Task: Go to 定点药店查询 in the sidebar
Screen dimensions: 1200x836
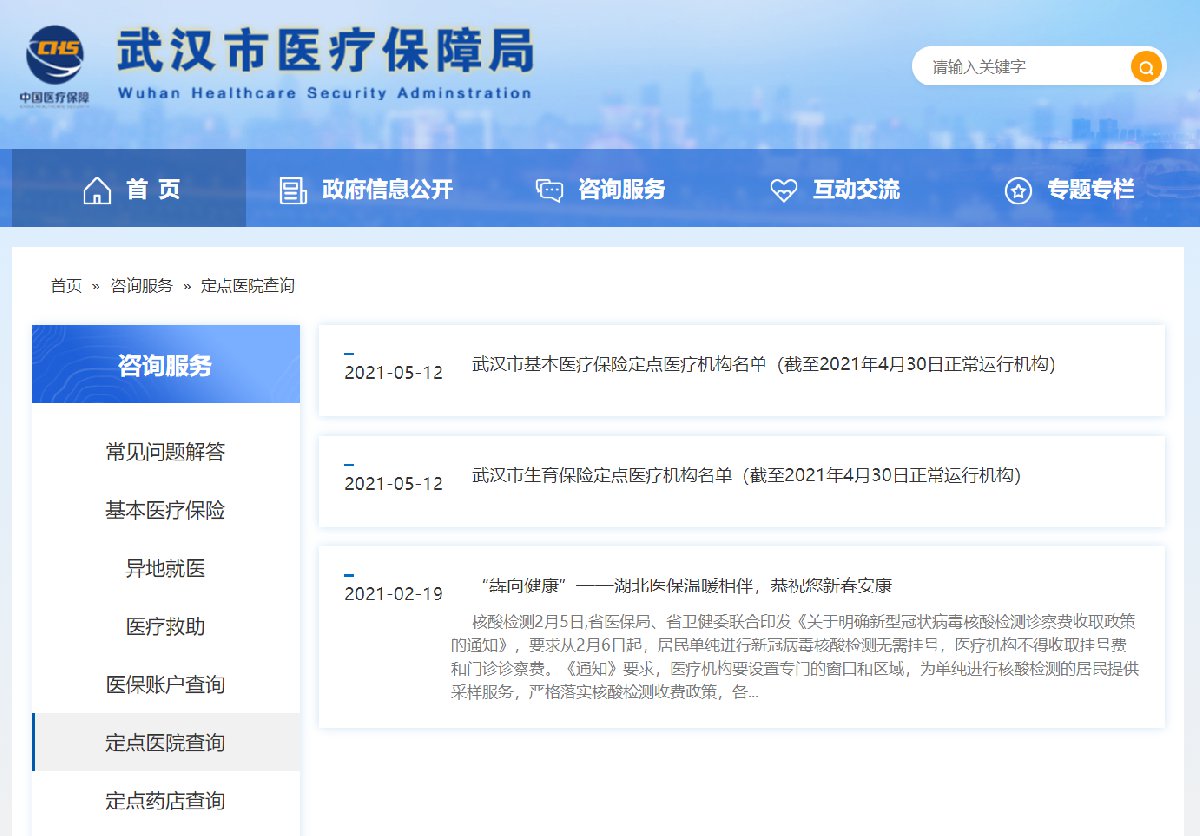Action: (x=165, y=800)
